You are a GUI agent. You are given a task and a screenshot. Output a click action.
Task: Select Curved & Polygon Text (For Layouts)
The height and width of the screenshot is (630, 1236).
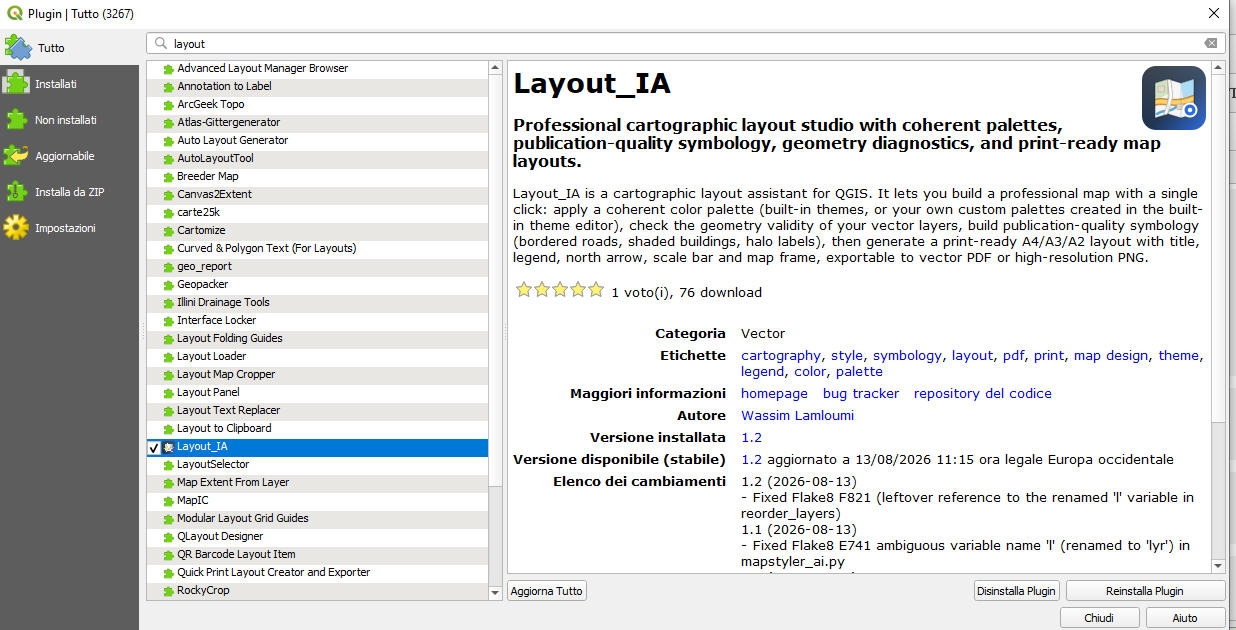(318, 248)
